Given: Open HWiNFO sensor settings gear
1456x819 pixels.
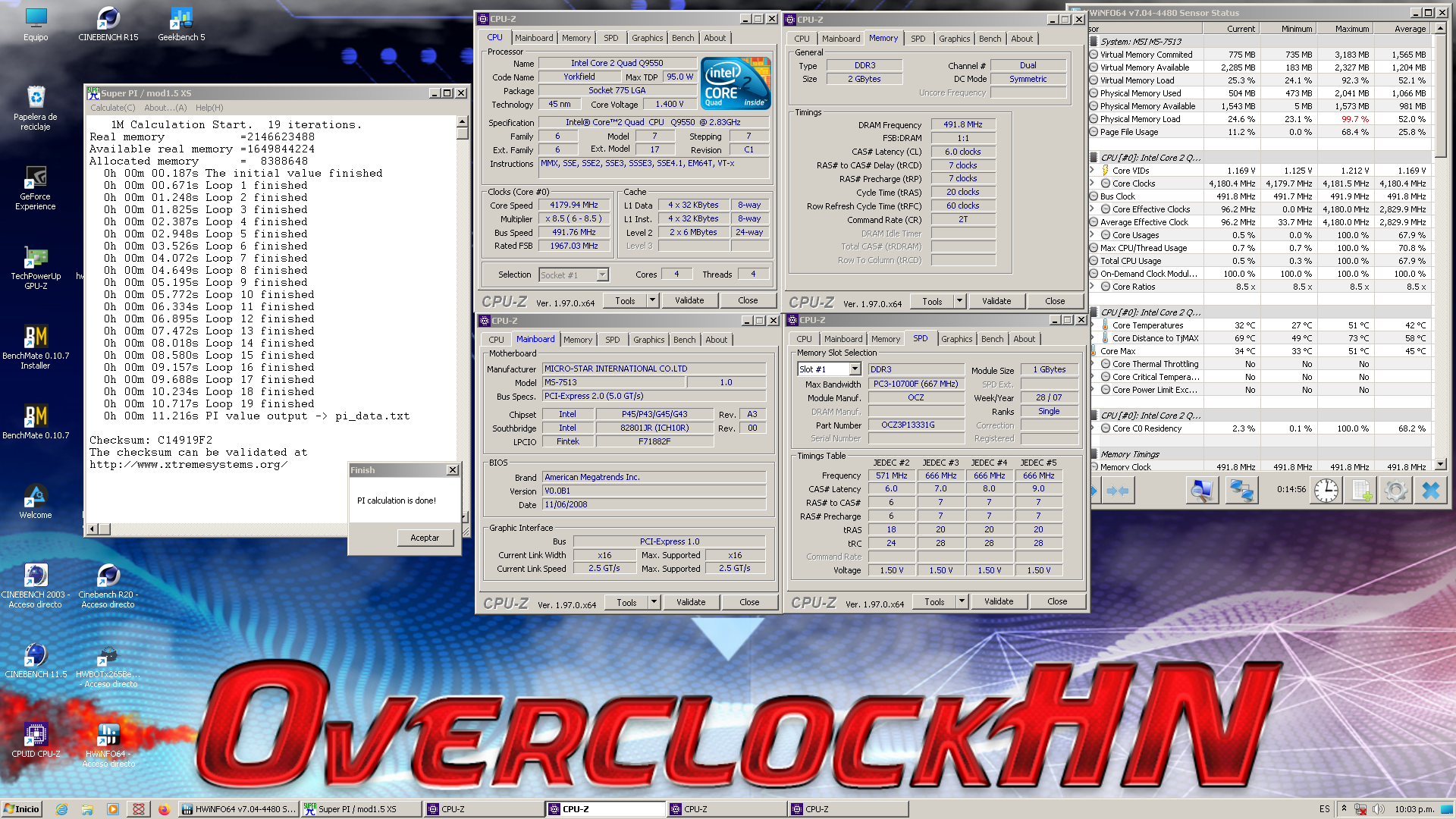Looking at the screenshot, I should click(1395, 491).
